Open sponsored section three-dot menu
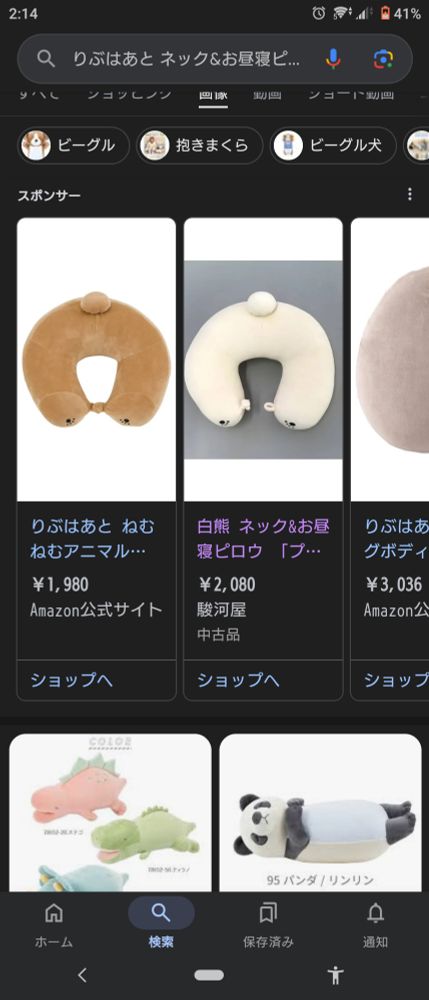 (x=410, y=194)
